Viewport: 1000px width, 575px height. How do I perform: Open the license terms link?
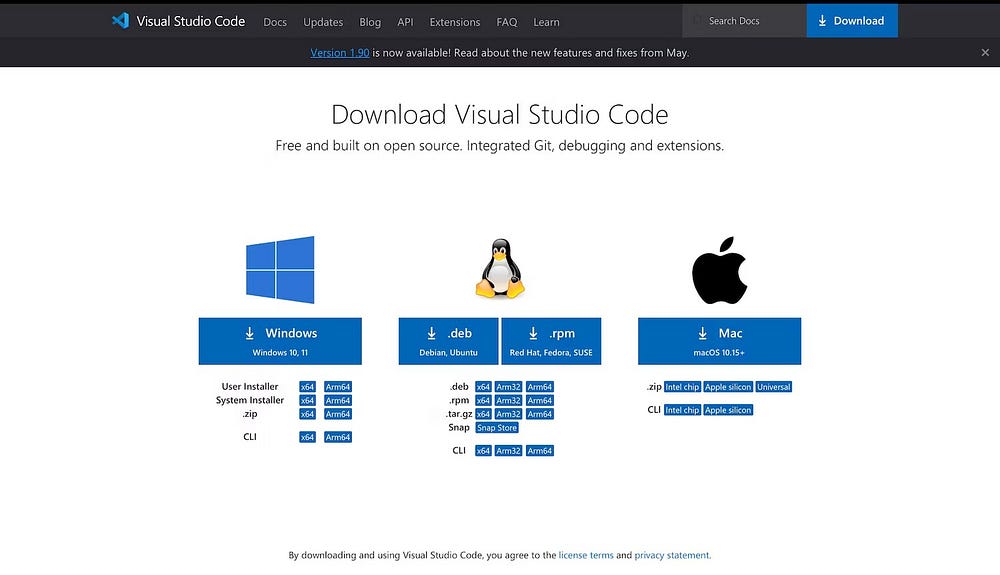(x=586, y=555)
